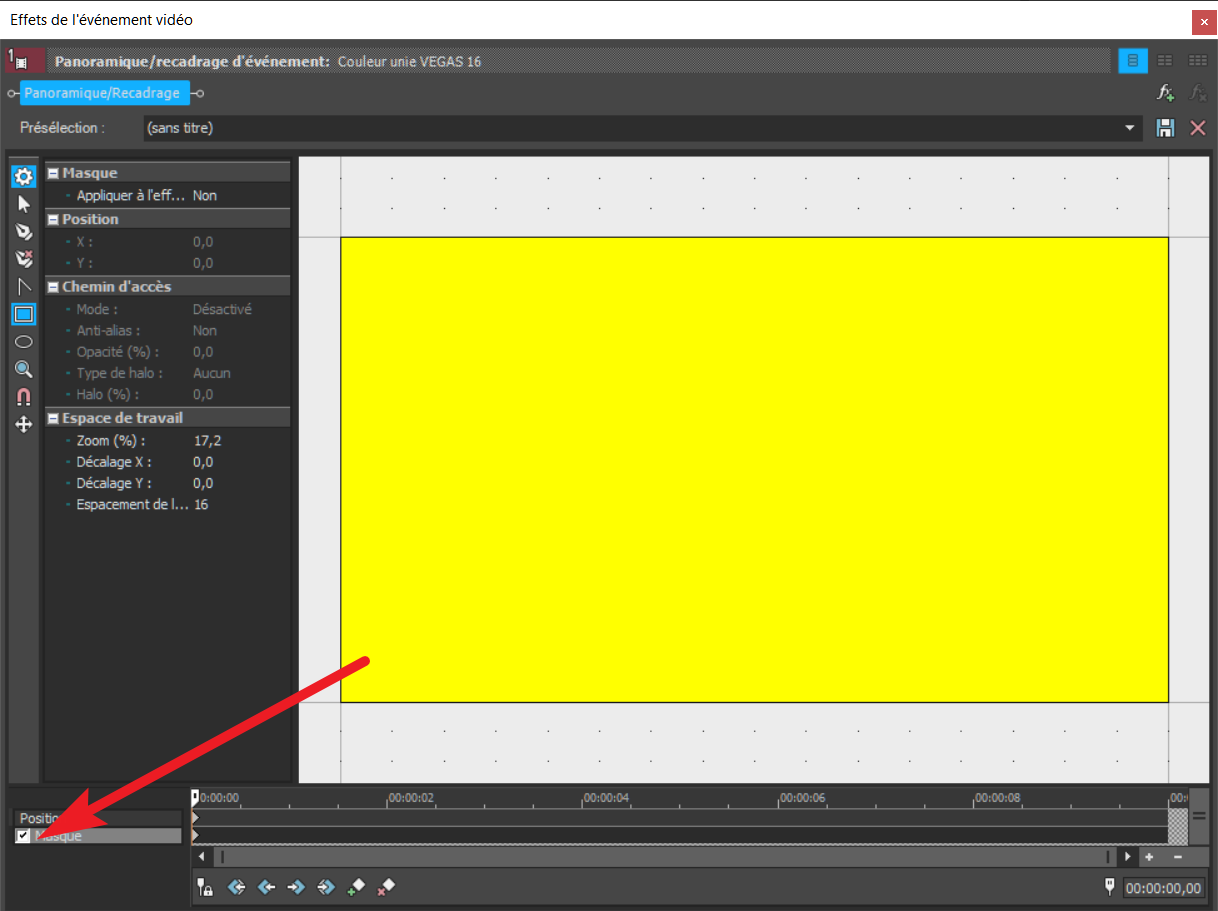Screen dimensions: 1218x911
Task: Click the Type de halo value Aucun
Action: pos(212,373)
